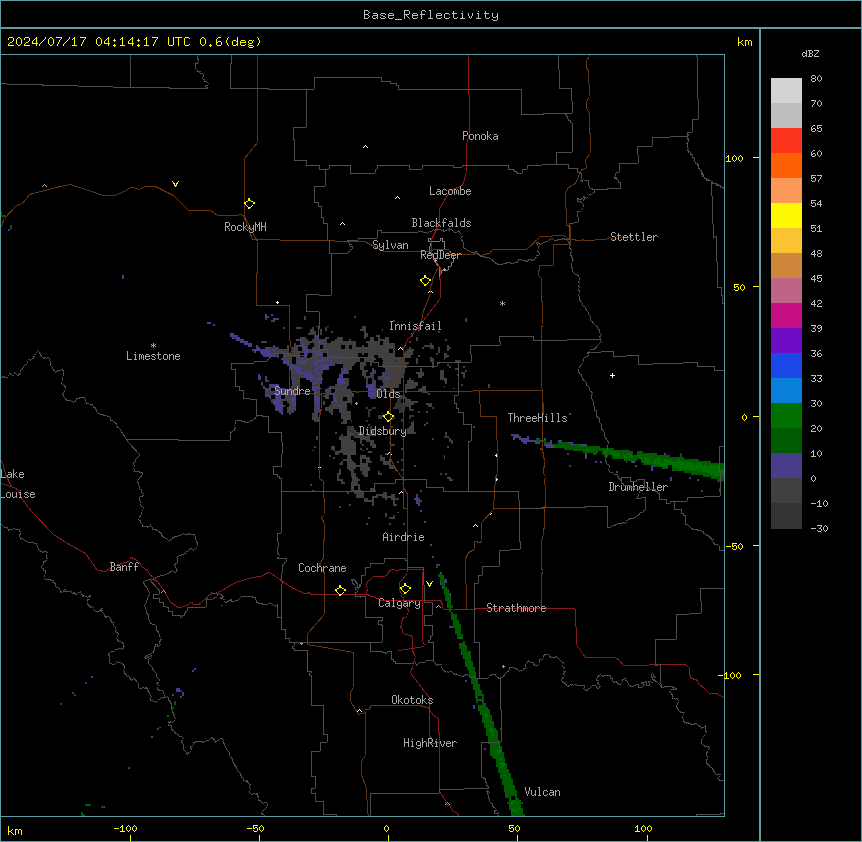Click the yellow diamond marker near Didsbury
The height and width of the screenshot is (842, 862).
pos(389,417)
